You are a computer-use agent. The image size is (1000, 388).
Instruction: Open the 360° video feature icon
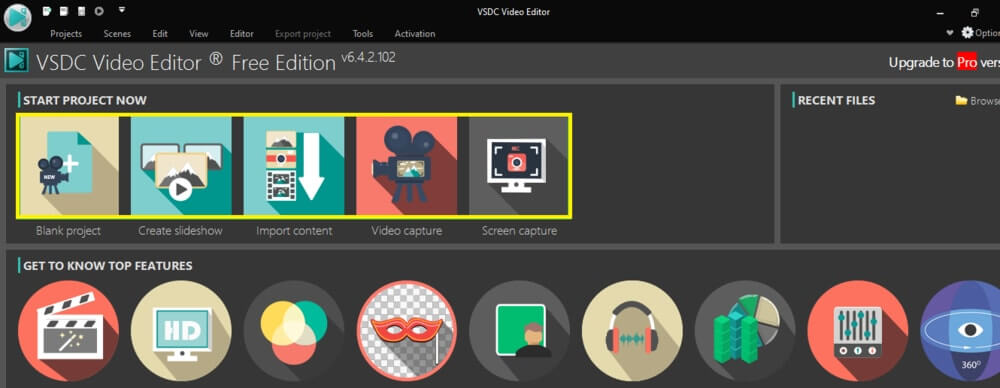[961, 331]
